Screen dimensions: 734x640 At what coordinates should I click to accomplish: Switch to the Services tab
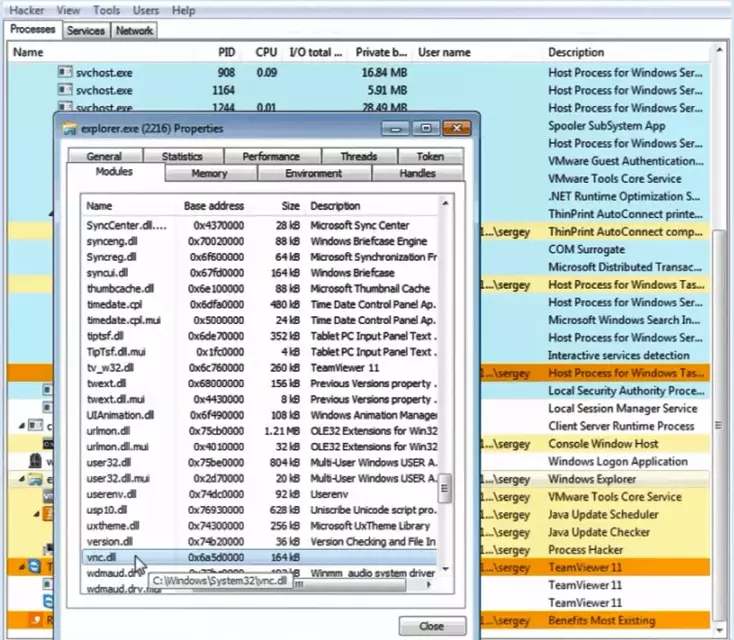tap(86, 31)
